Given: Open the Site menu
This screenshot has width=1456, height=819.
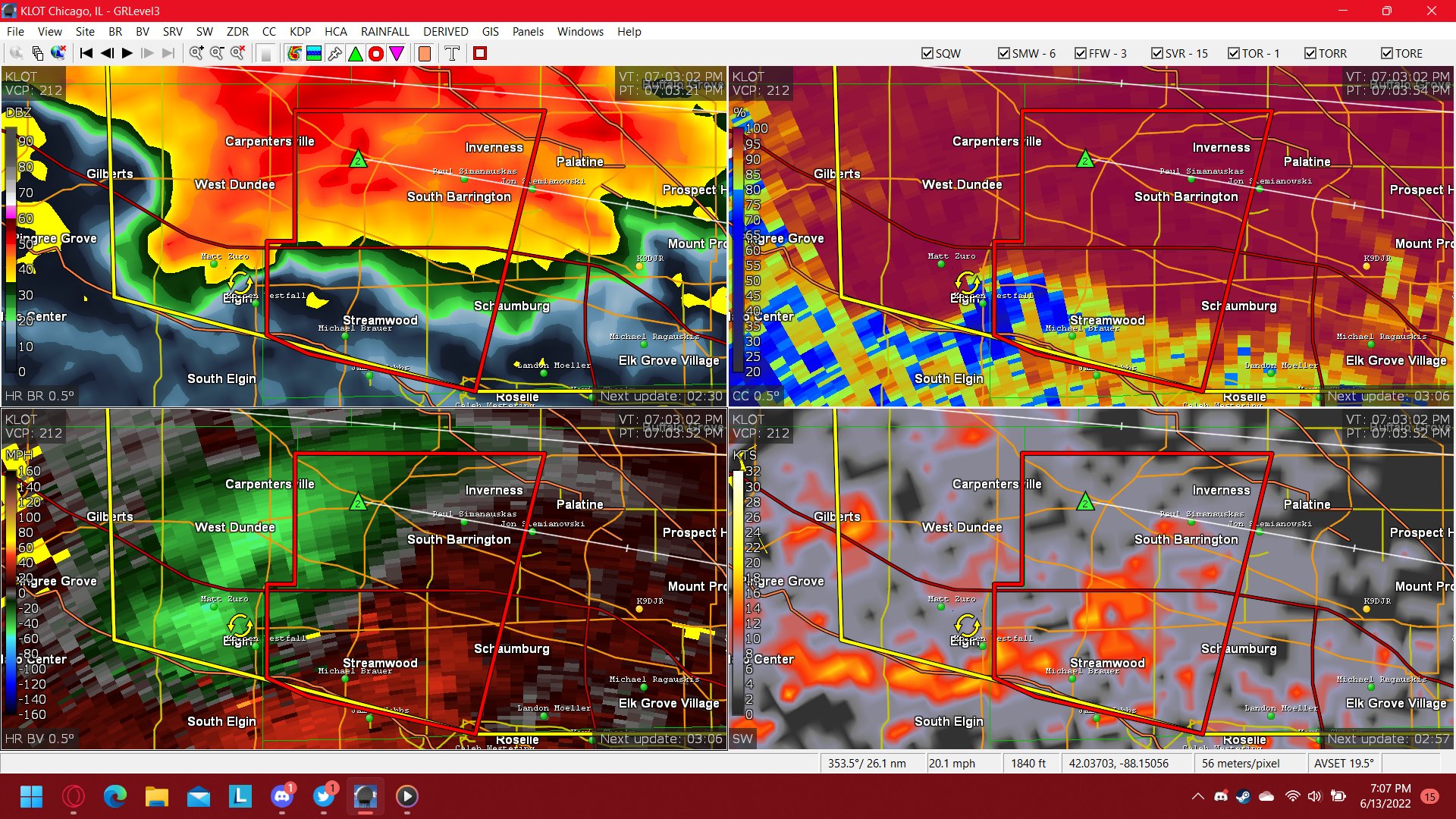Looking at the screenshot, I should 85,32.
